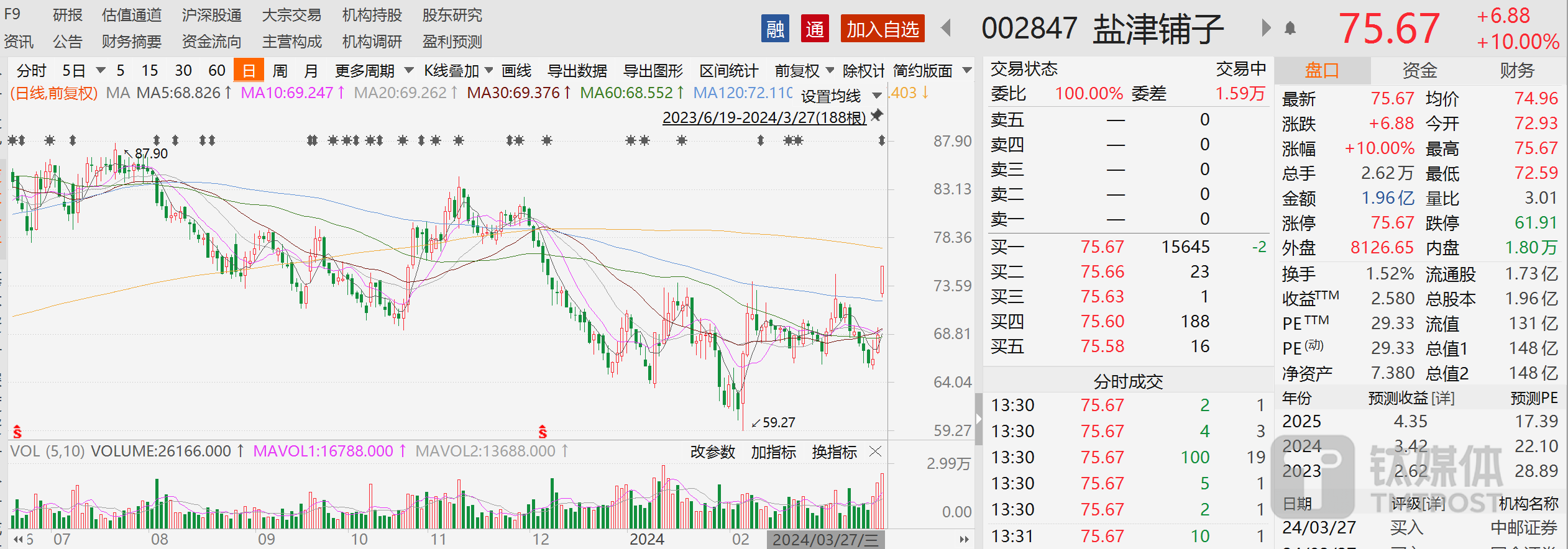Switch to the 财务 tab
This screenshot has height=549, width=1568.
1517,71
